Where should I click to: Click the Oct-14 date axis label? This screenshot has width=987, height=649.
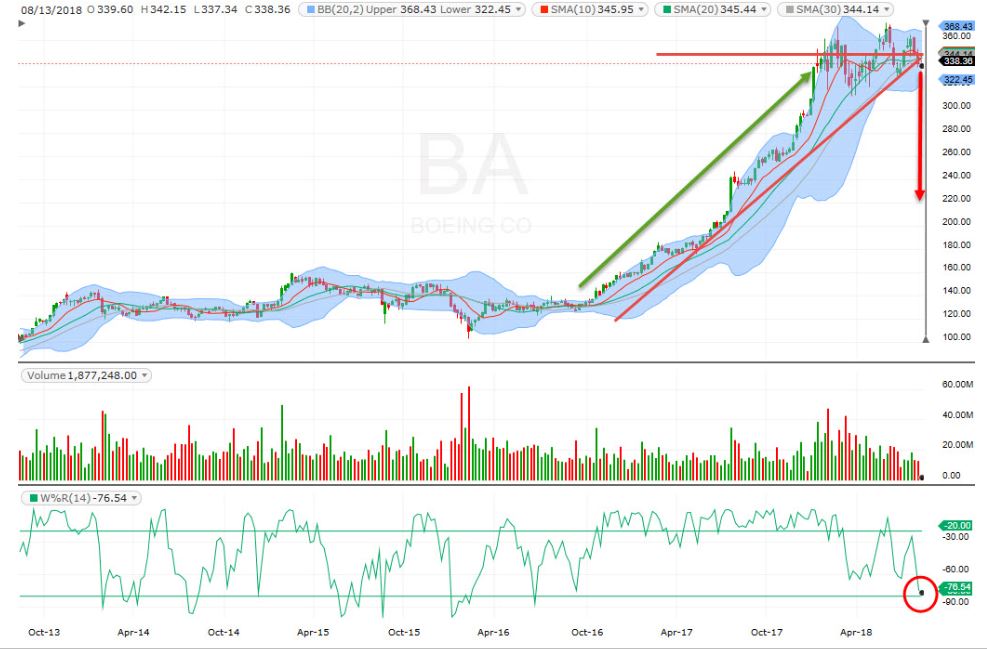coord(223,632)
